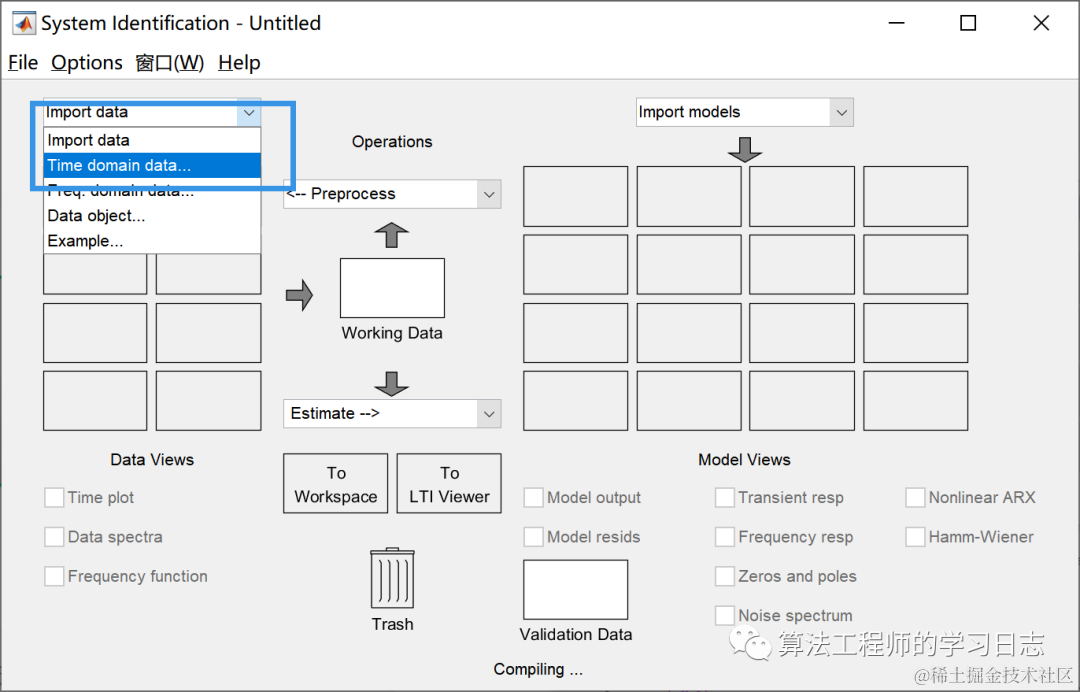Collapse the Import data dropdown arrow

click(249, 112)
